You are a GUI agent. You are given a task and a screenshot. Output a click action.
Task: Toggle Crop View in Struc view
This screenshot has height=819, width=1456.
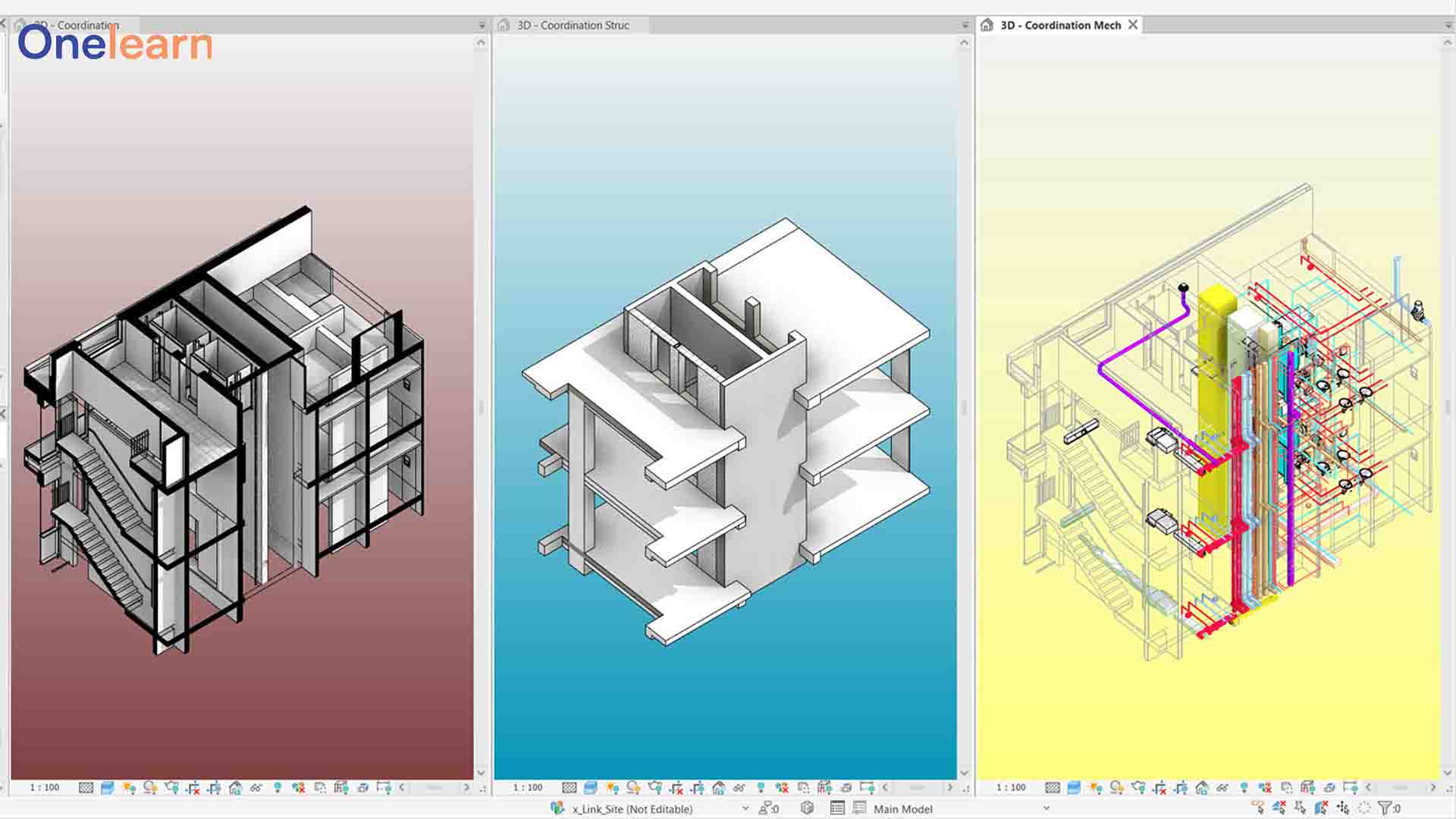coord(676,788)
